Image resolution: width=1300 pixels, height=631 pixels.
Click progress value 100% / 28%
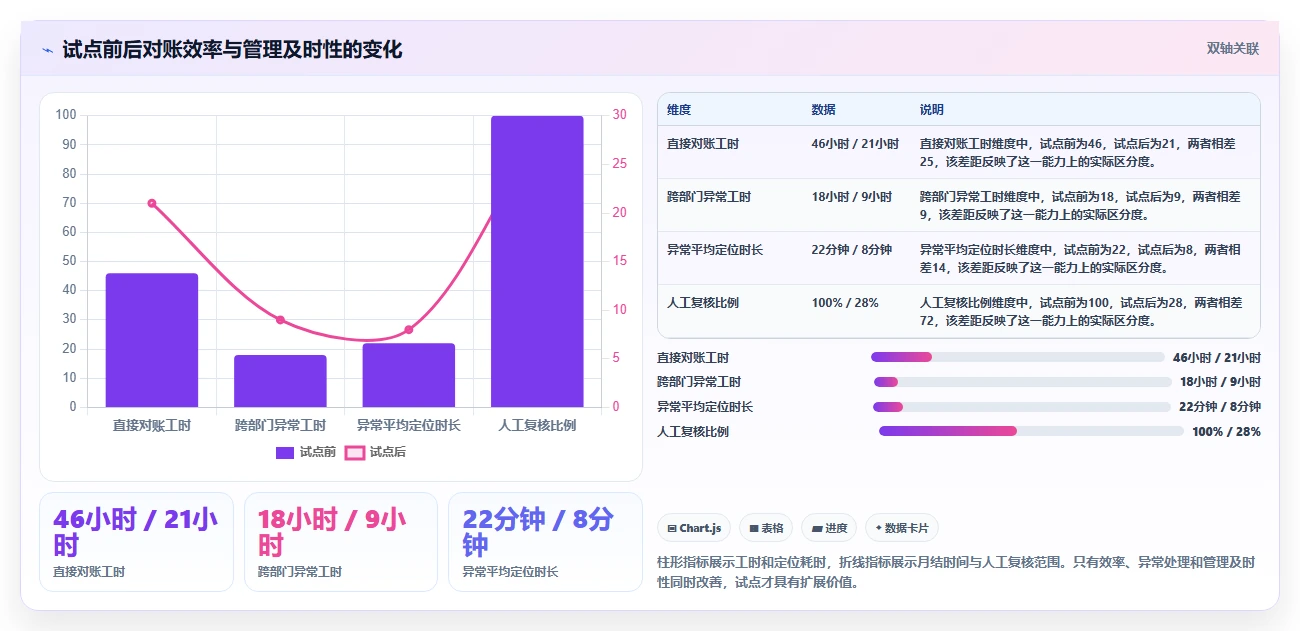(1226, 431)
